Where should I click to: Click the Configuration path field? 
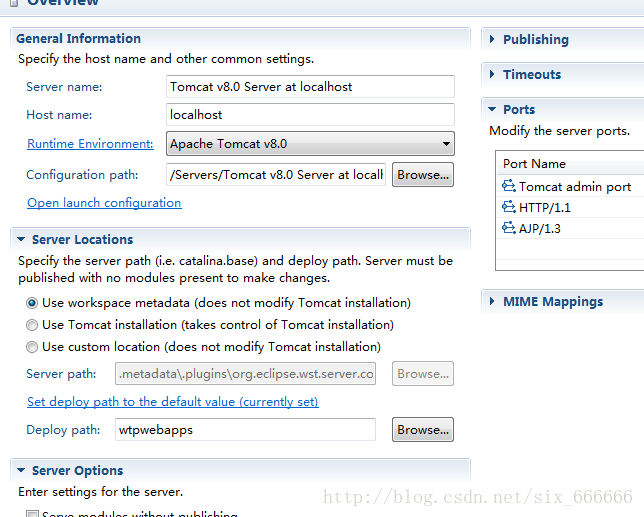tap(276, 175)
